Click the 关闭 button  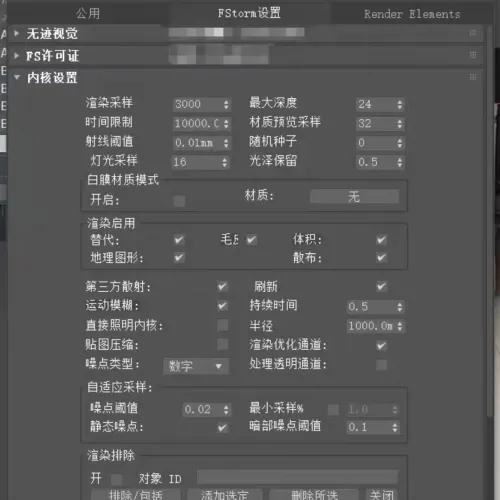click(x=382, y=495)
